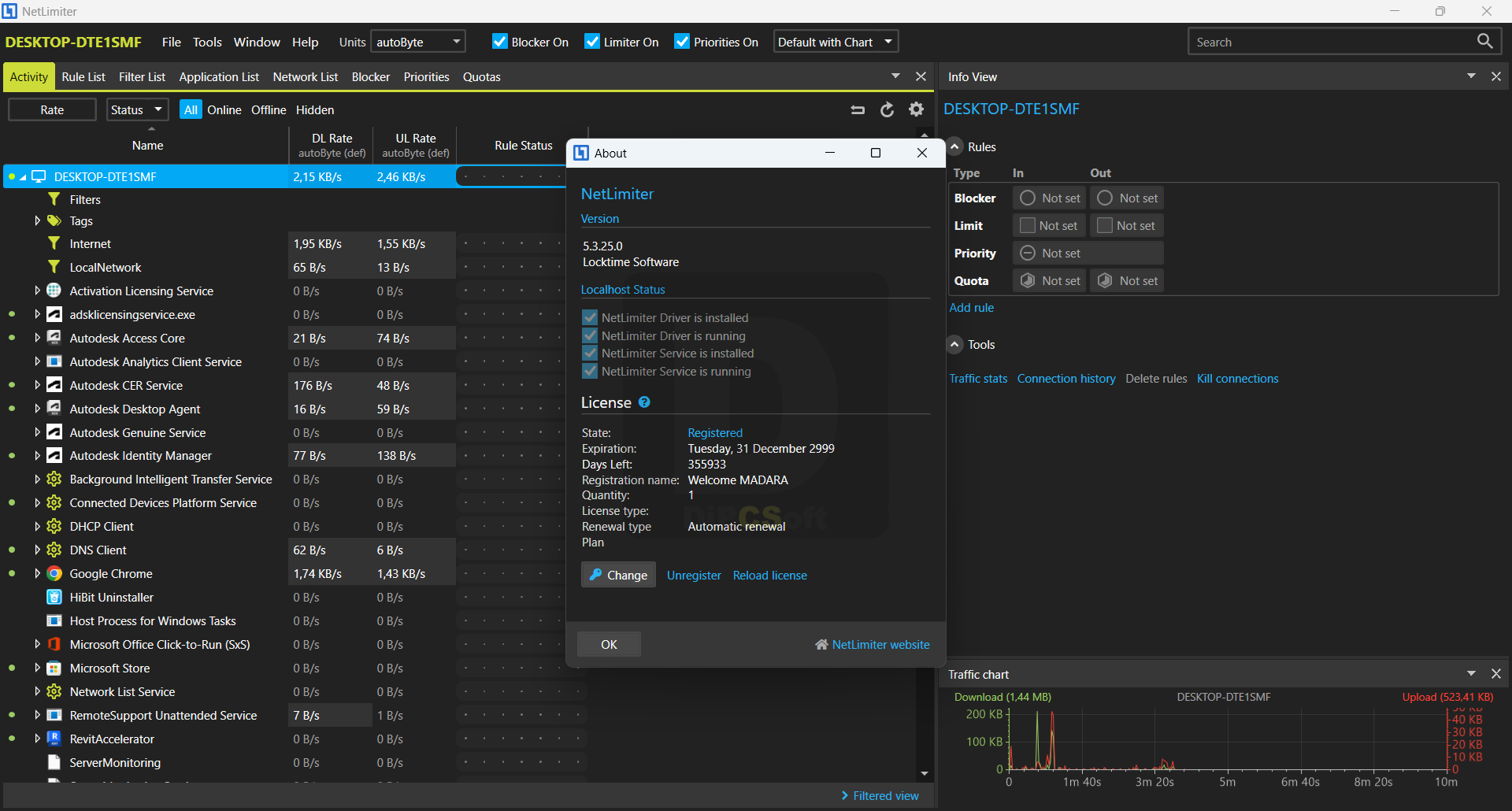Click the Microsoft Store app icon
Viewport: 1512px width, 811px height.
(54, 668)
